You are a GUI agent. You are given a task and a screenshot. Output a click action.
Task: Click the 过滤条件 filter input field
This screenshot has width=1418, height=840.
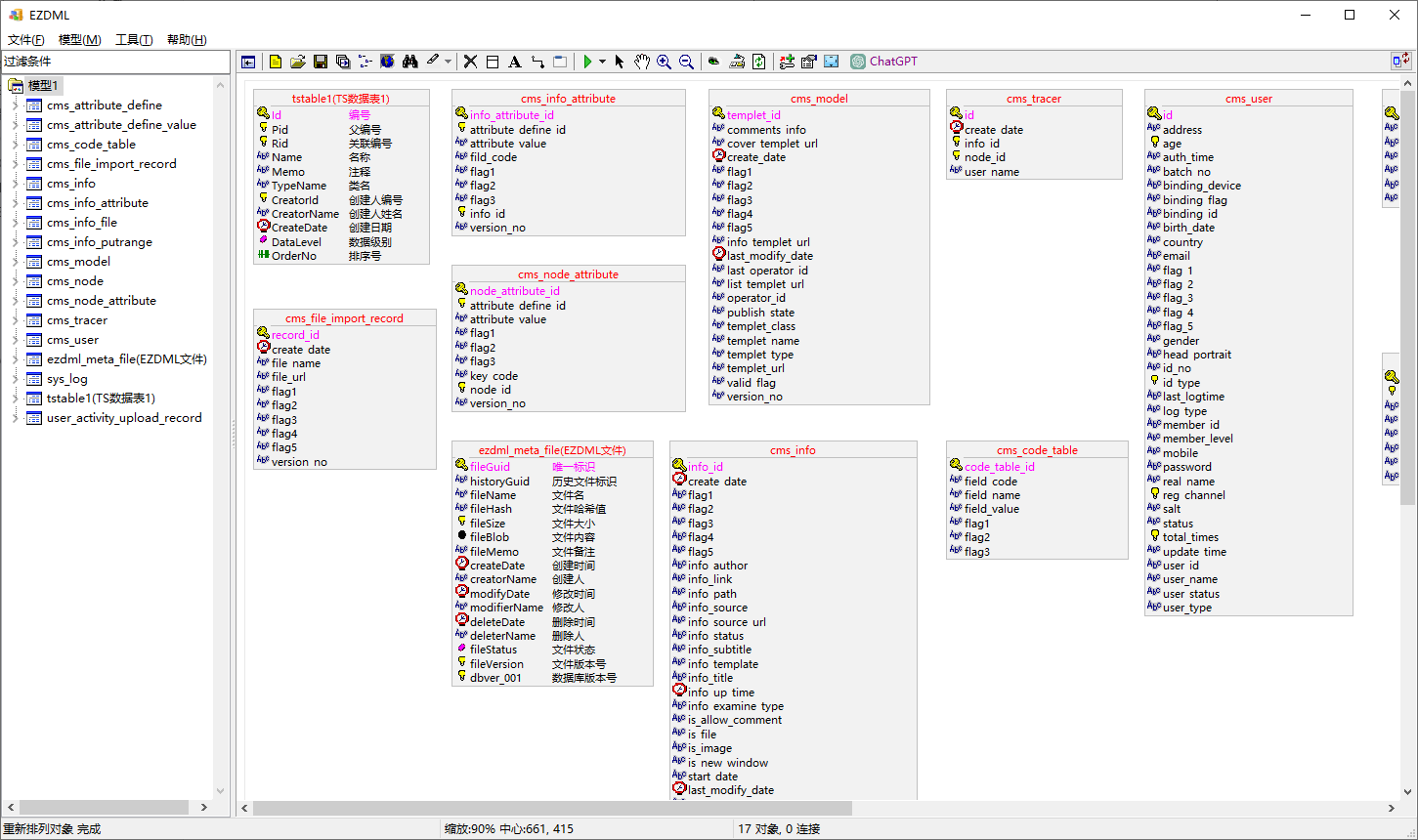(115, 62)
